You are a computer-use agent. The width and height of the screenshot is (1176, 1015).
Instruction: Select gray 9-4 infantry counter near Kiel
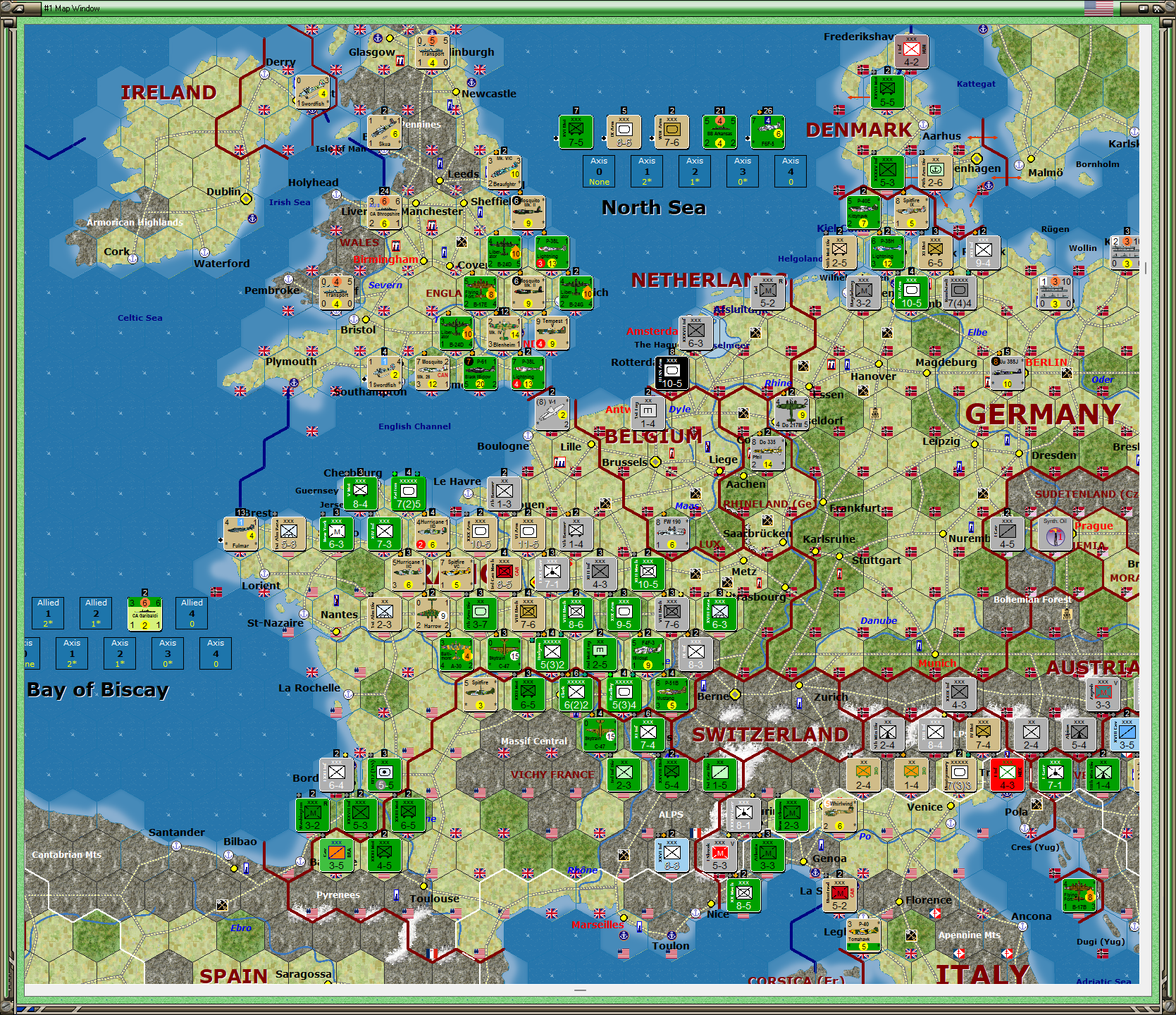[x=983, y=252]
